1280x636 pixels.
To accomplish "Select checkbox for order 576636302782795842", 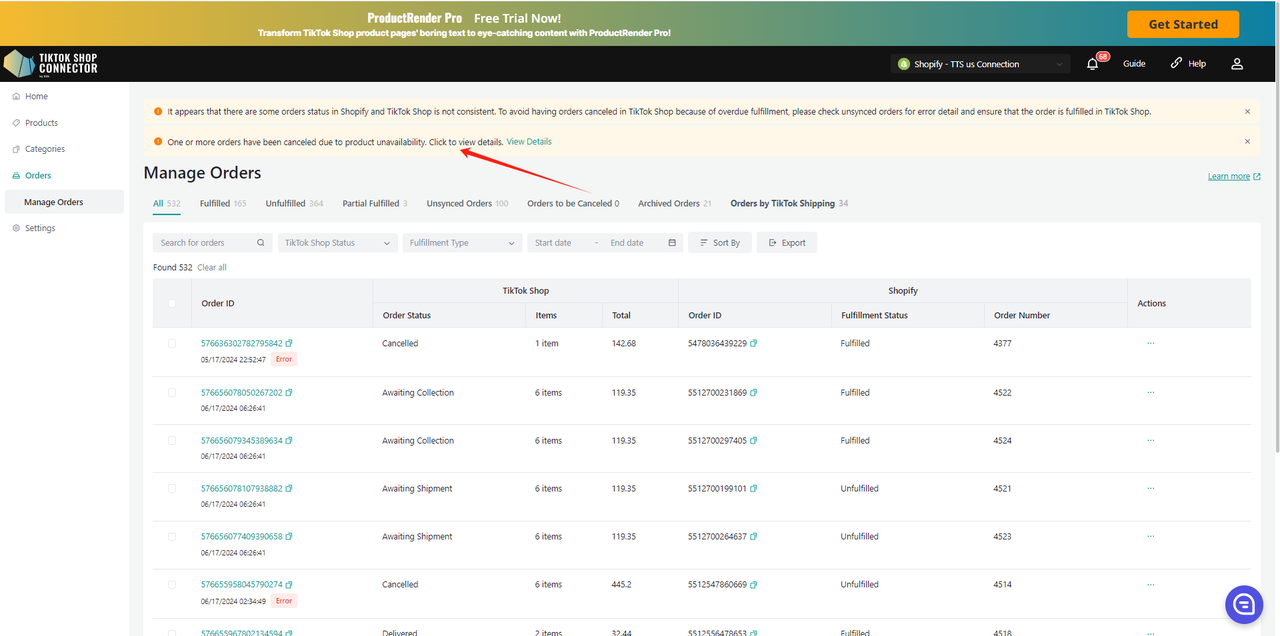I will (172, 343).
